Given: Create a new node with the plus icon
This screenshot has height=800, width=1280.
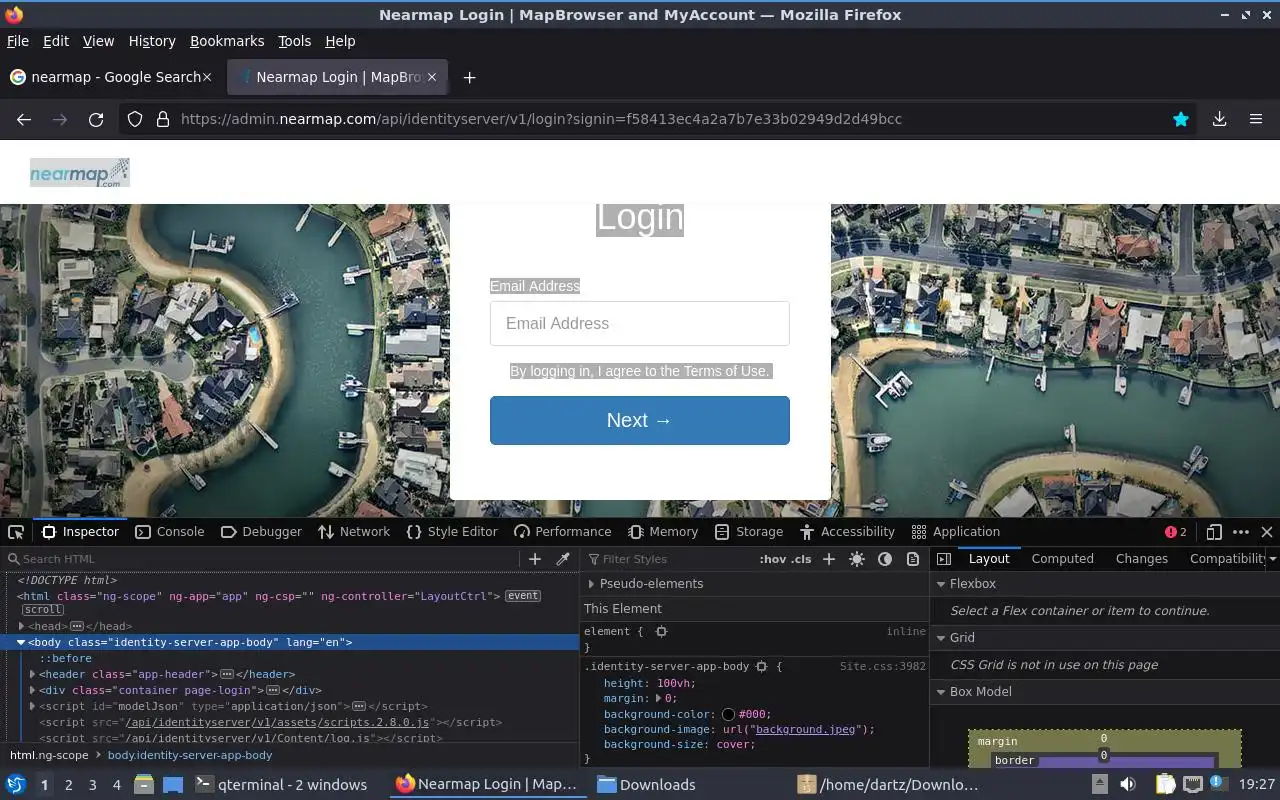Looking at the screenshot, I should pyautogui.click(x=535, y=559).
